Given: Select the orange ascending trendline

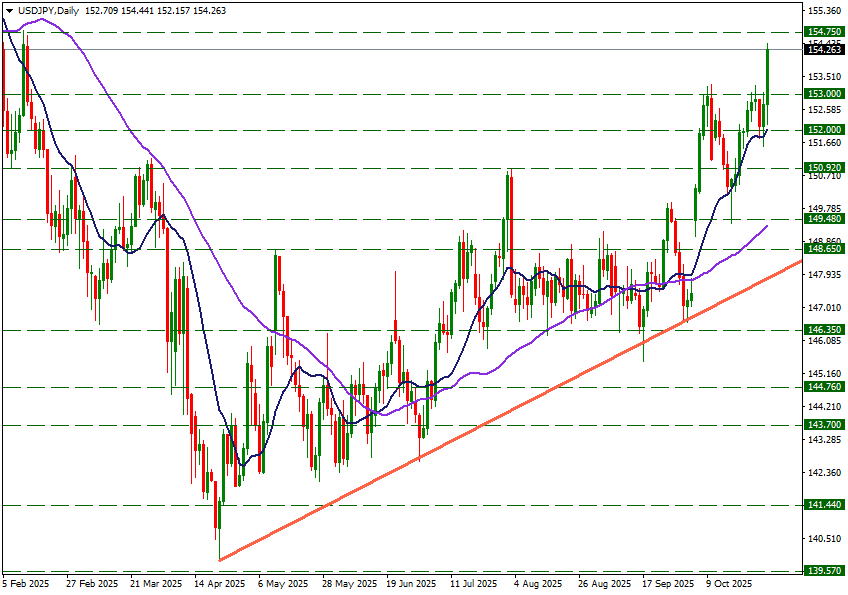Looking at the screenshot, I should pyautogui.click(x=500, y=414).
